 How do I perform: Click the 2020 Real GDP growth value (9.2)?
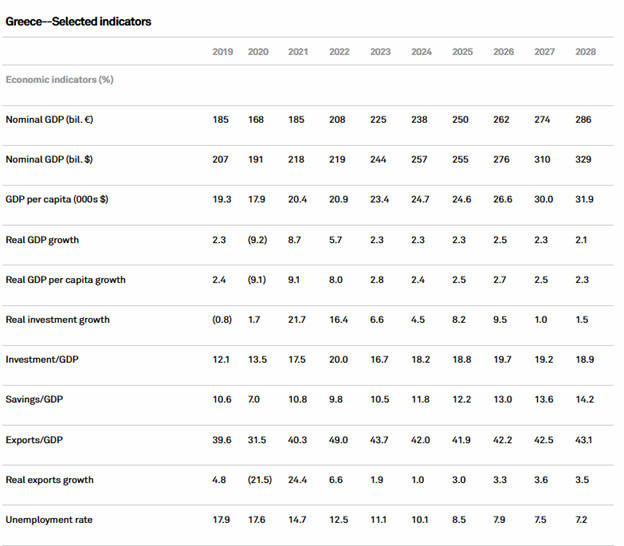[258, 240]
